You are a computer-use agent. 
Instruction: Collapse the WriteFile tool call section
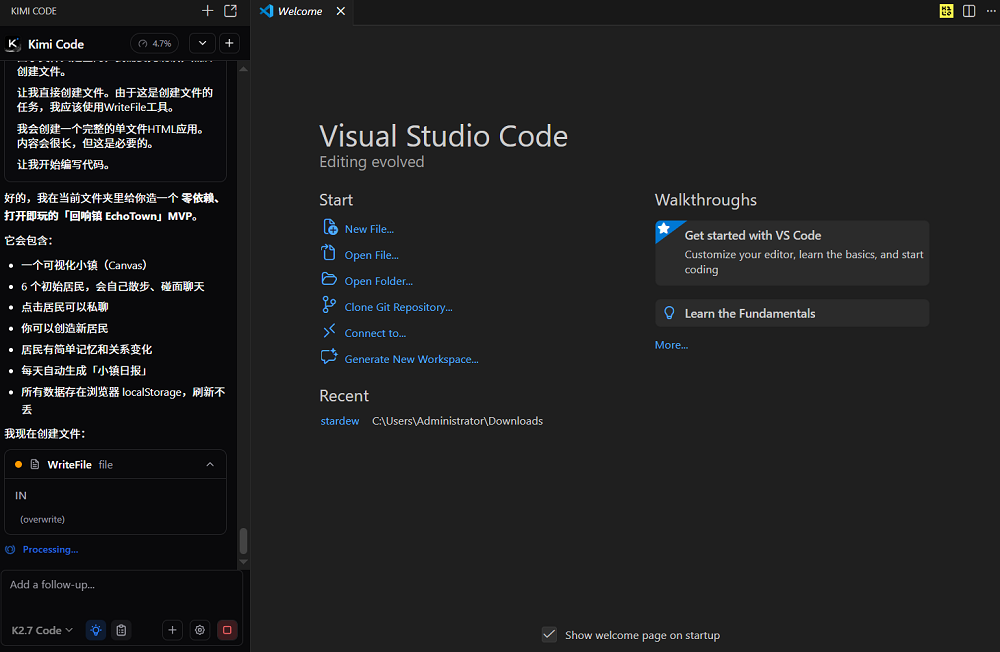click(x=210, y=464)
